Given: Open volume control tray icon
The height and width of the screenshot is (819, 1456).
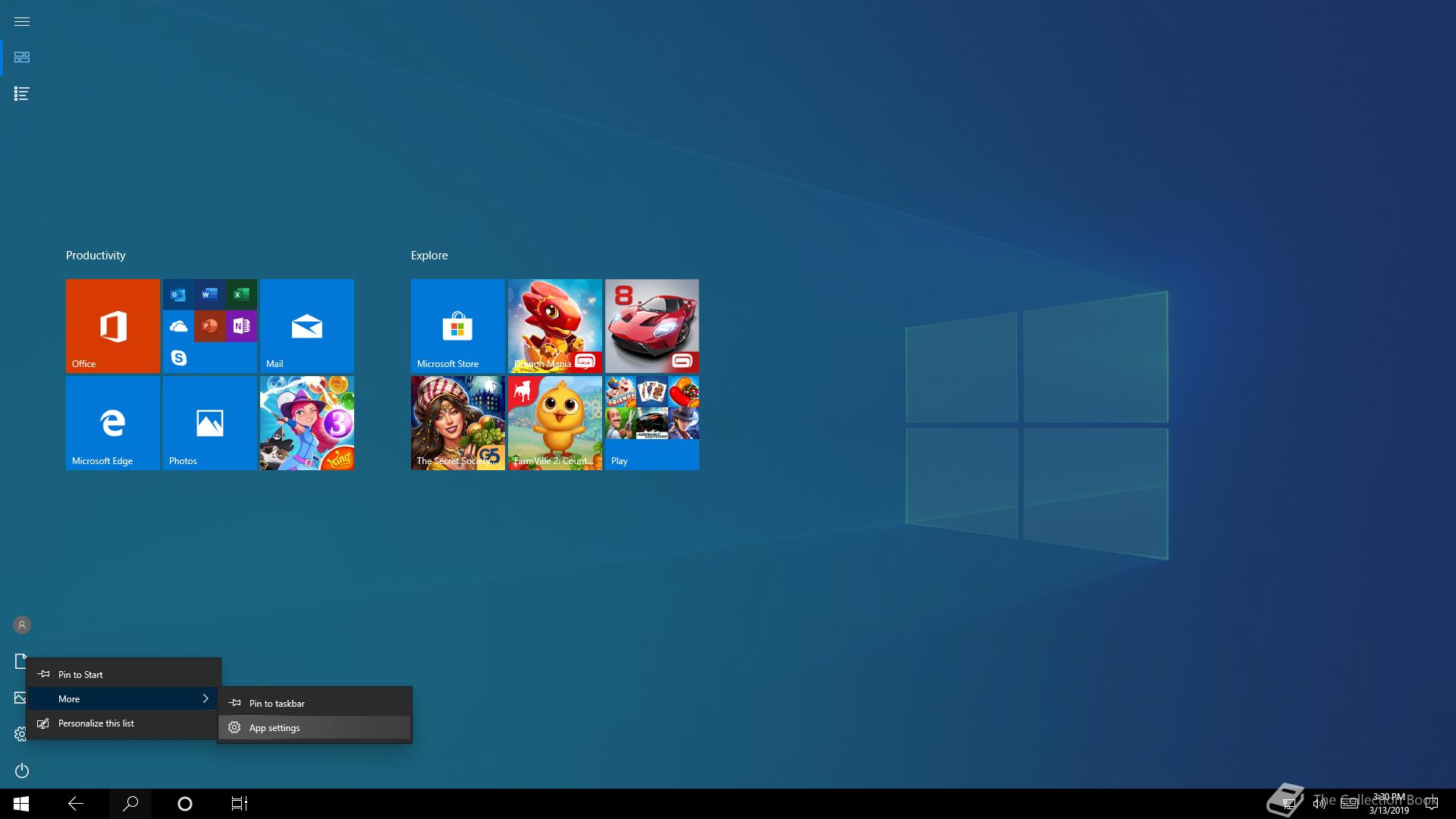Looking at the screenshot, I should click(1319, 804).
